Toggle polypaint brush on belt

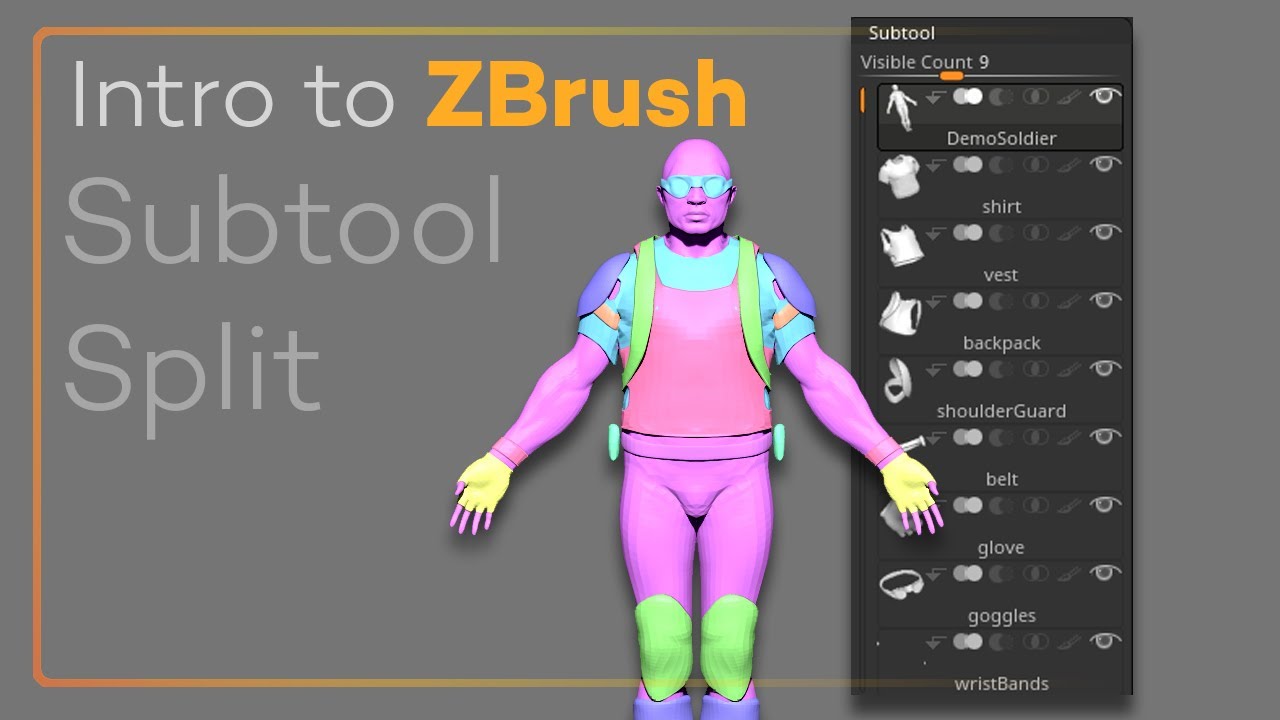point(1069,438)
